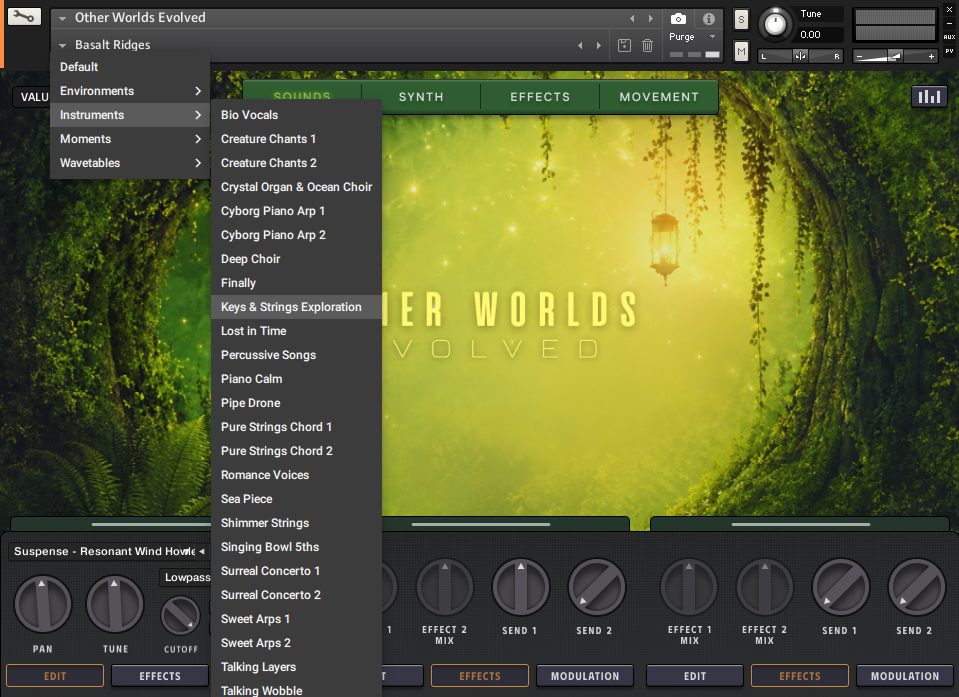Open the Lowpass filter type dropdown
This screenshot has width=959, height=697.
pyautogui.click(x=185, y=577)
